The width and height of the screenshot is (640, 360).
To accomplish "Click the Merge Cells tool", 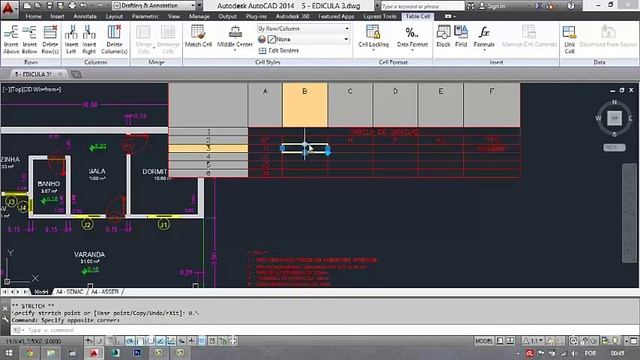I will (x=143, y=40).
